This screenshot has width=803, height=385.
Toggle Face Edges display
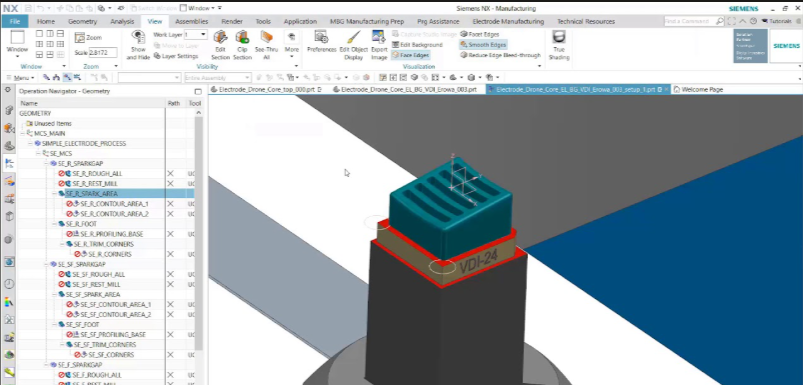(411, 55)
